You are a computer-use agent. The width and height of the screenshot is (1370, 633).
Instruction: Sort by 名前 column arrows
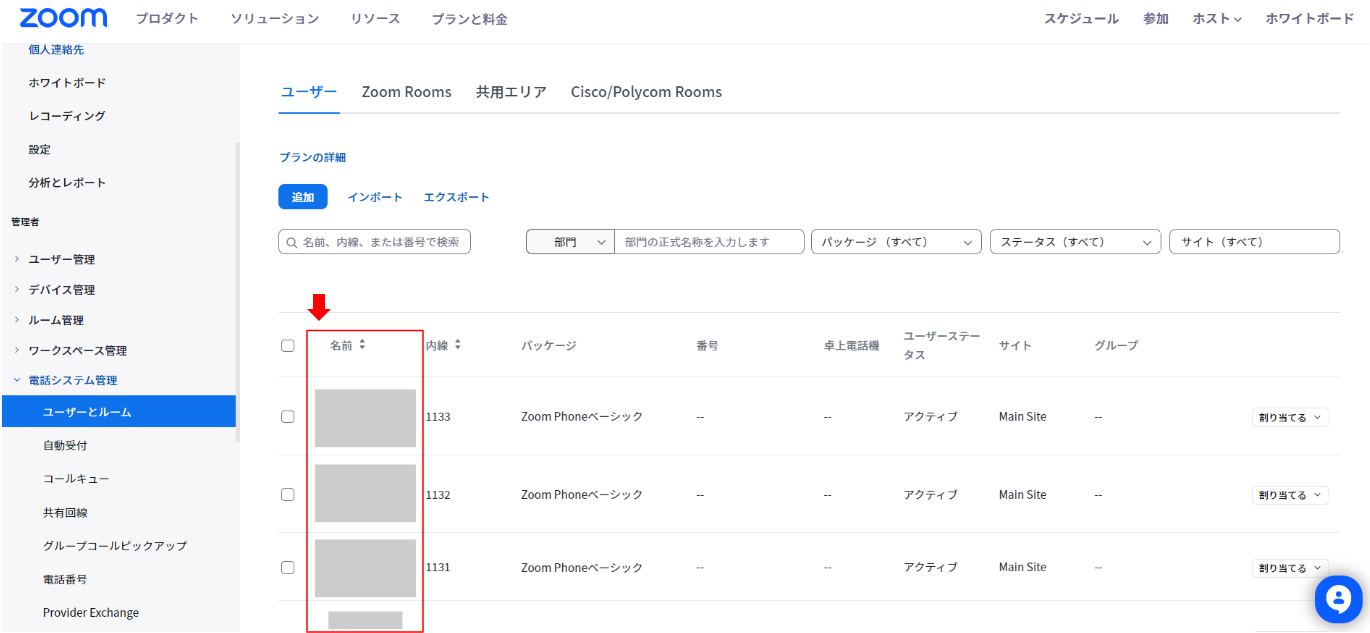click(x=362, y=345)
